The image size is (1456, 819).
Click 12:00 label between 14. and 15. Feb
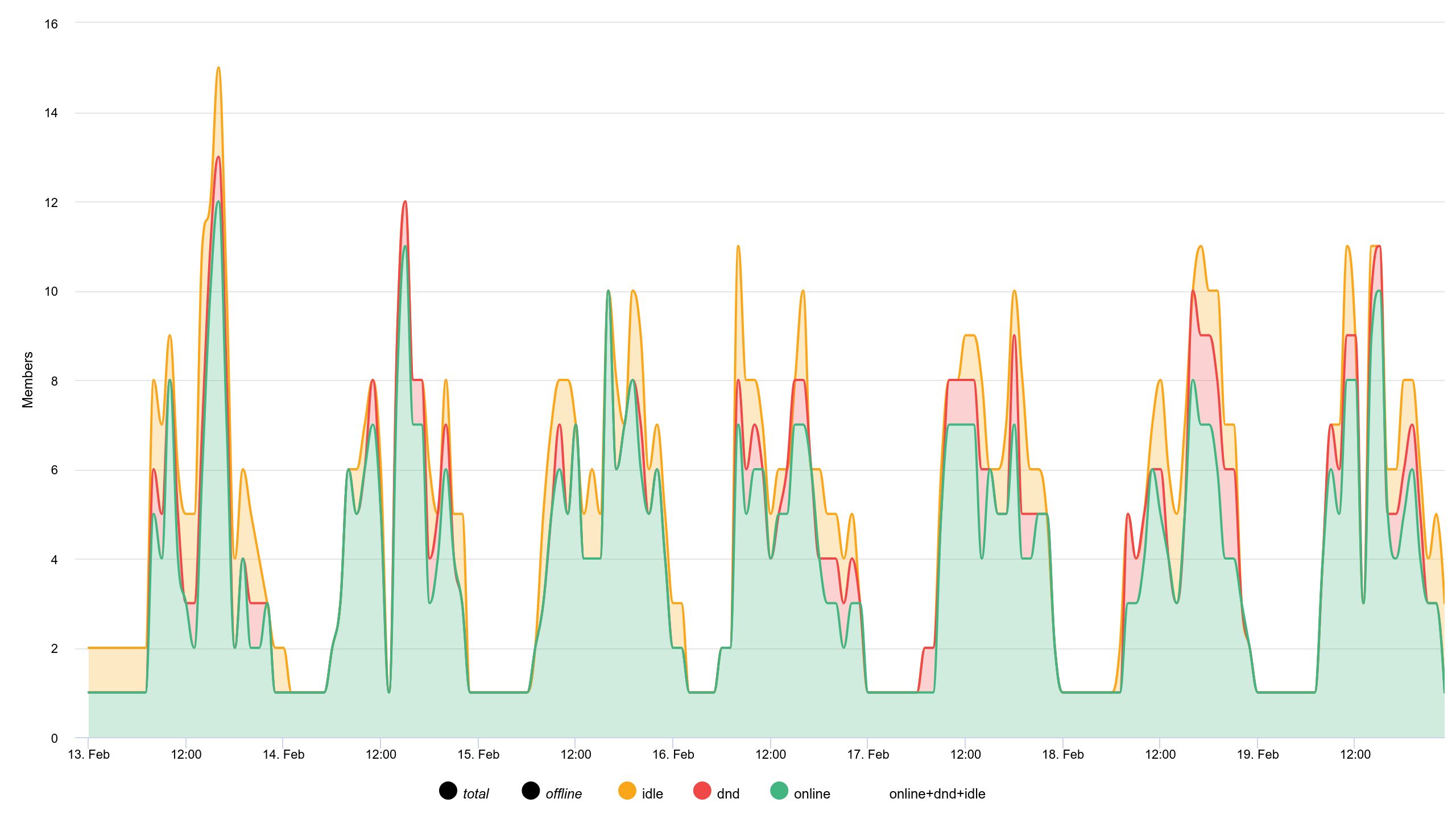click(x=380, y=755)
